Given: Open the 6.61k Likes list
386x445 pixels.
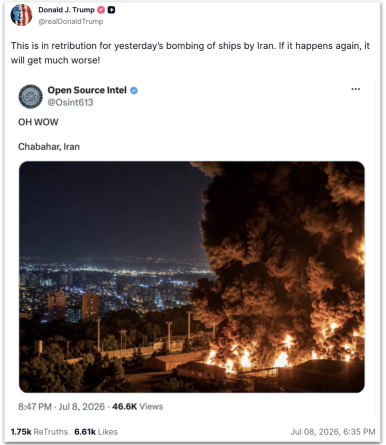Looking at the screenshot, I should click(96, 432).
